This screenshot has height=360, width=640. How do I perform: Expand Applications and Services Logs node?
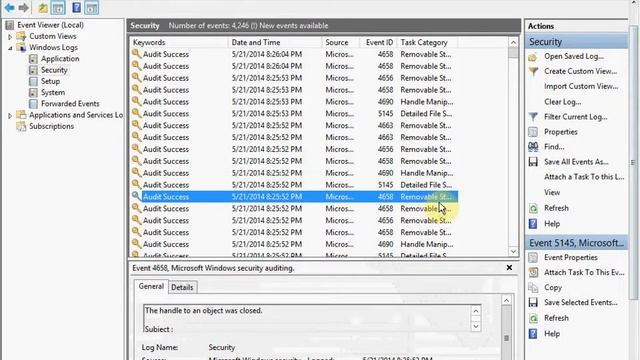(x=10, y=116)
